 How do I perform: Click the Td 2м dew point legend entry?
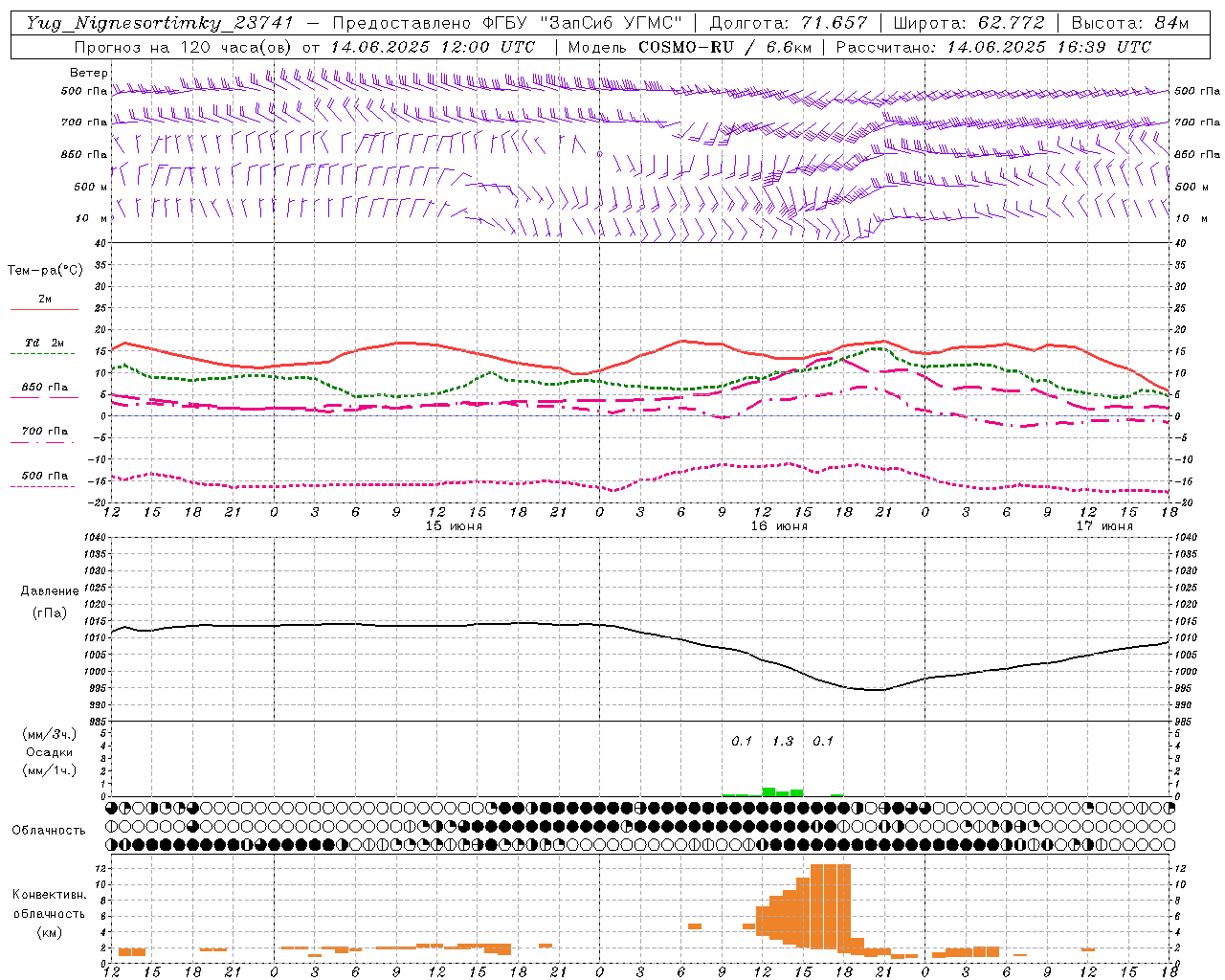(45, 343)
